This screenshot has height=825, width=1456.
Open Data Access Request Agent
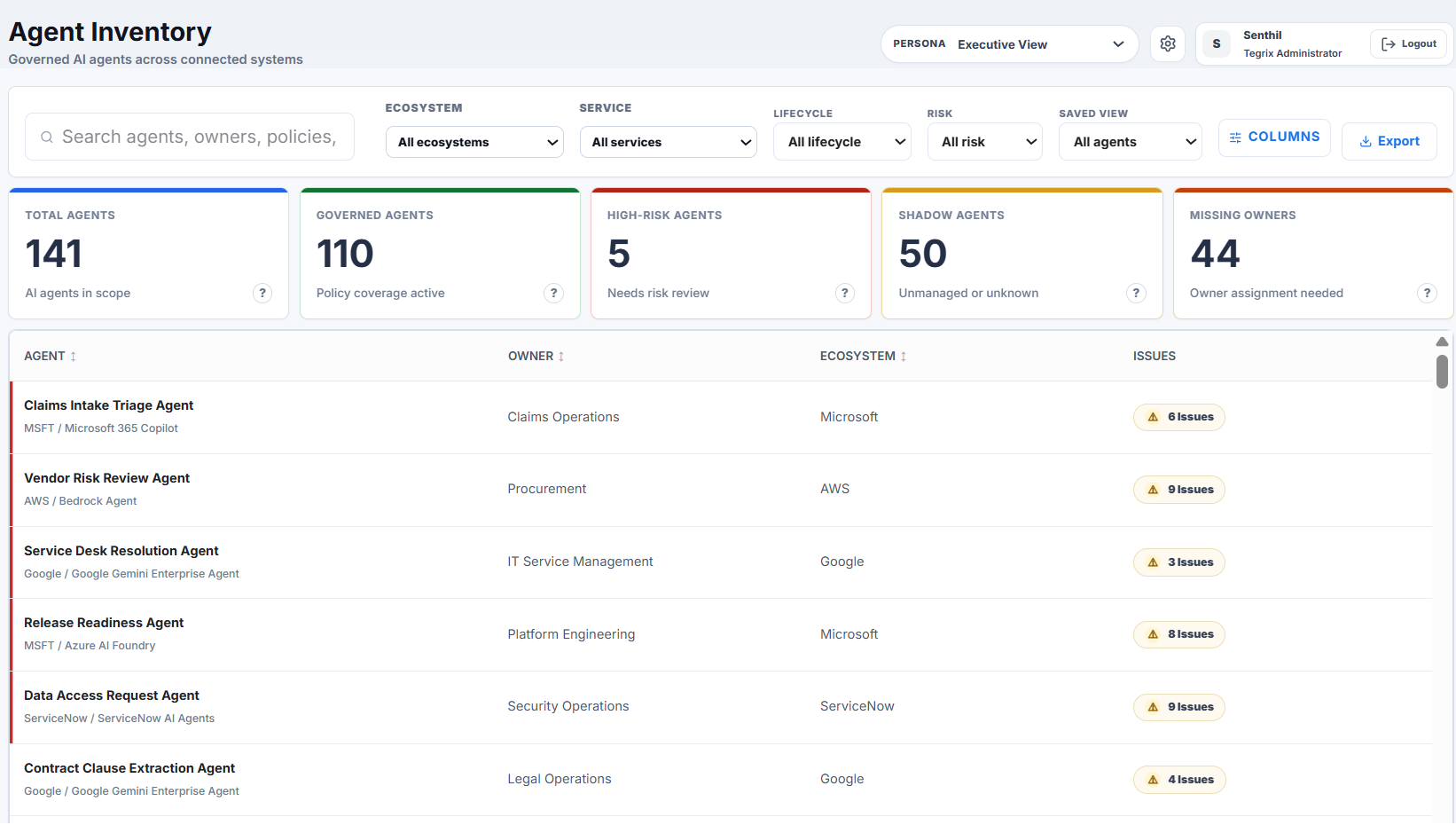(112, 695)
